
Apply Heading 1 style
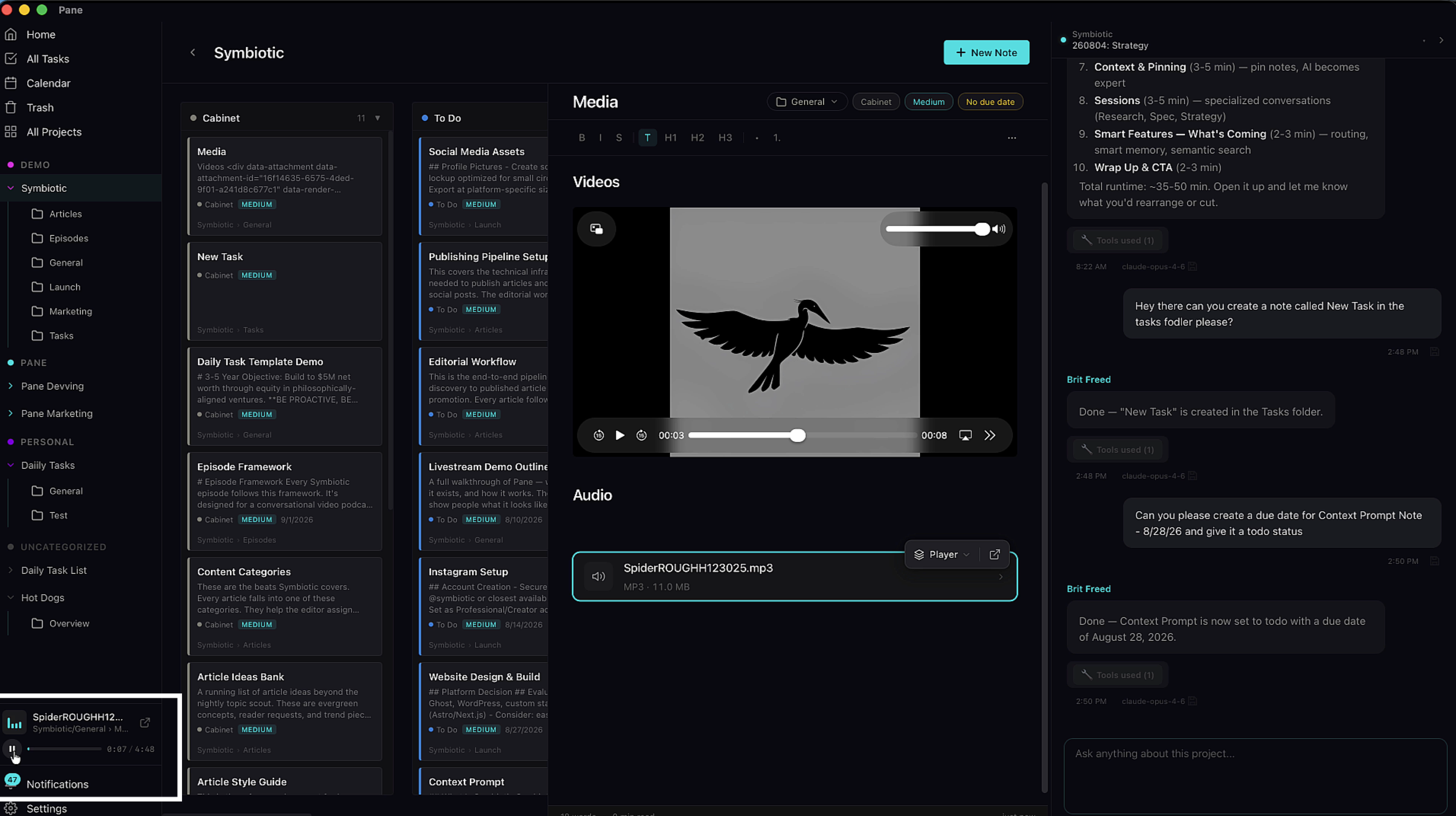[x=671, y=137]
